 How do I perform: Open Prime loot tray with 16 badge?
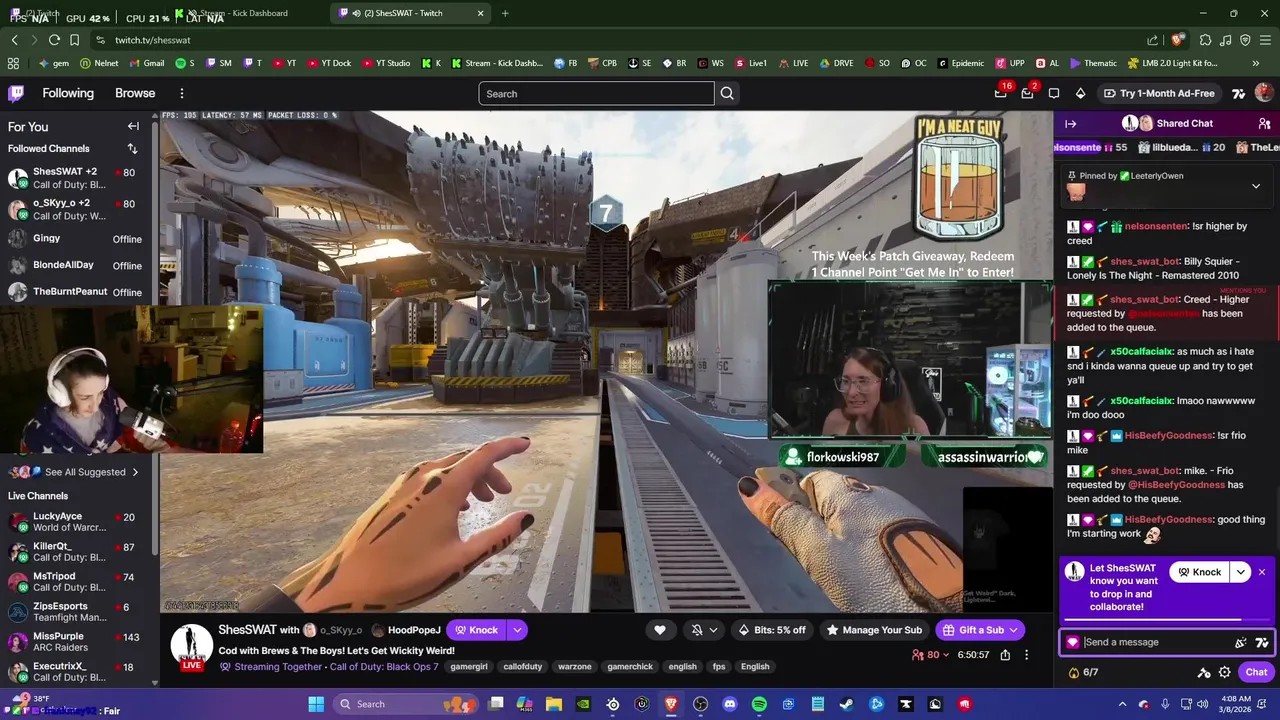coord(1001,93)
